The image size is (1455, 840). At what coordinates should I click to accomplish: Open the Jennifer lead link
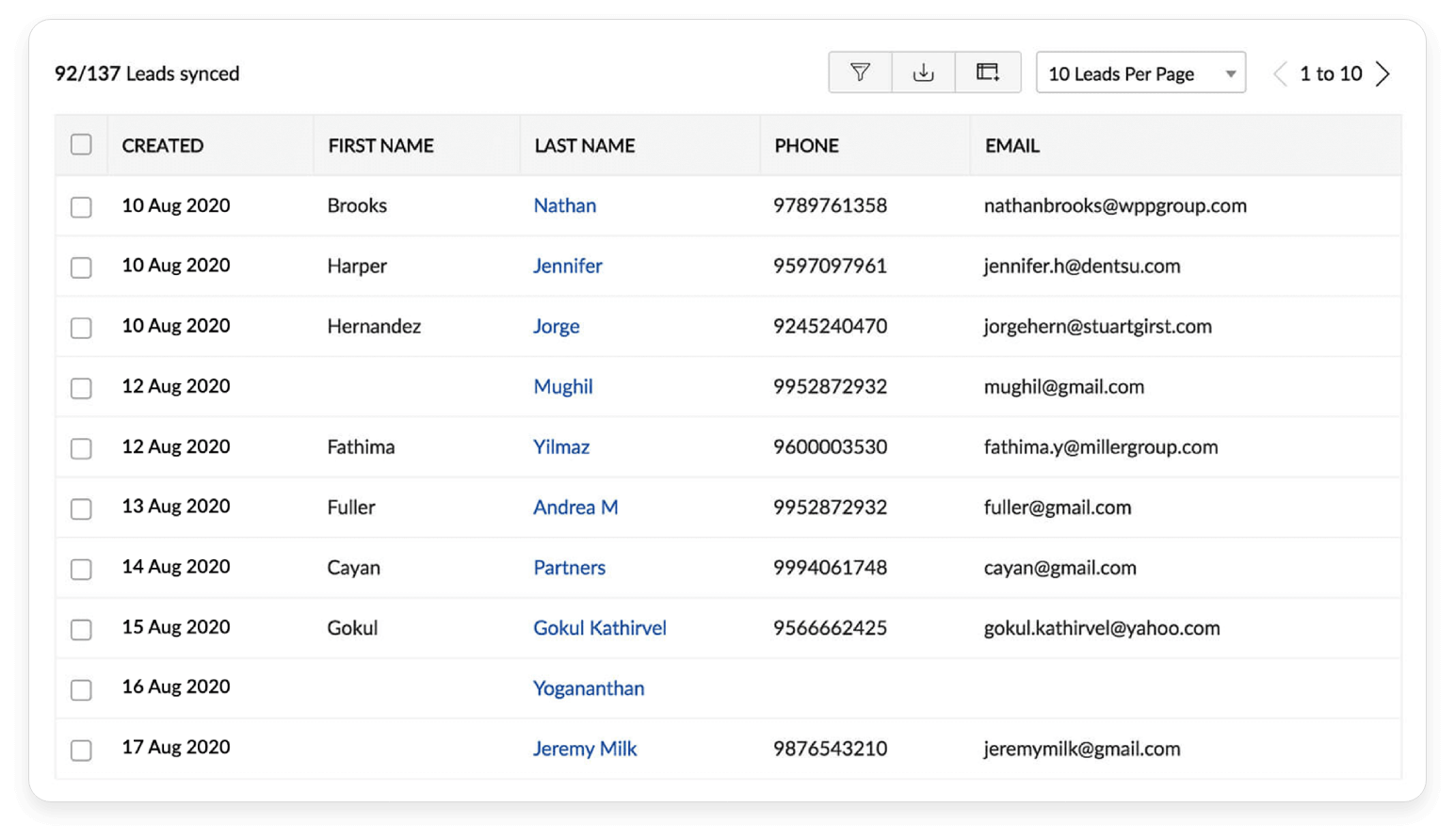[567, 267]
